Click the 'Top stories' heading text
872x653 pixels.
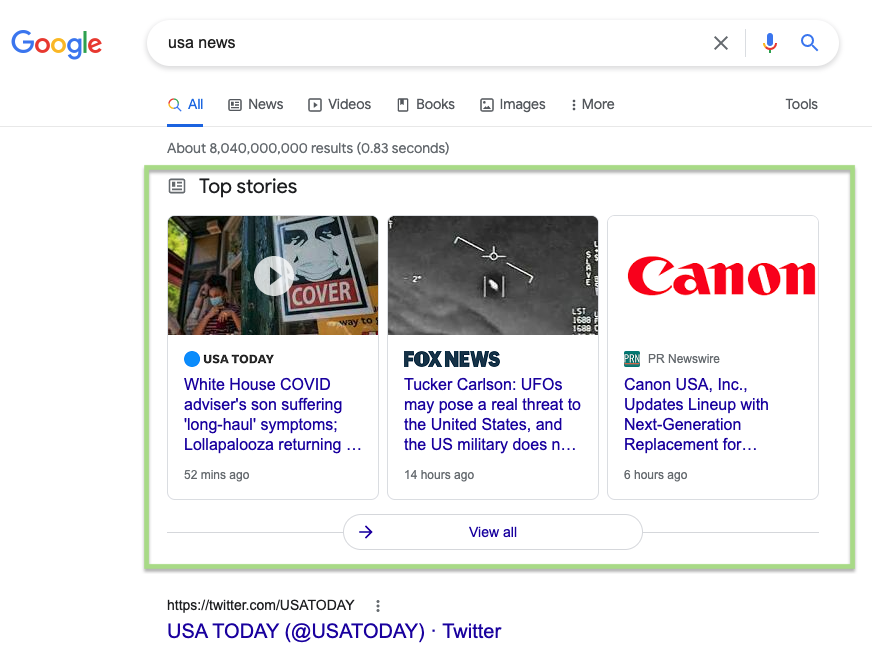248,186
